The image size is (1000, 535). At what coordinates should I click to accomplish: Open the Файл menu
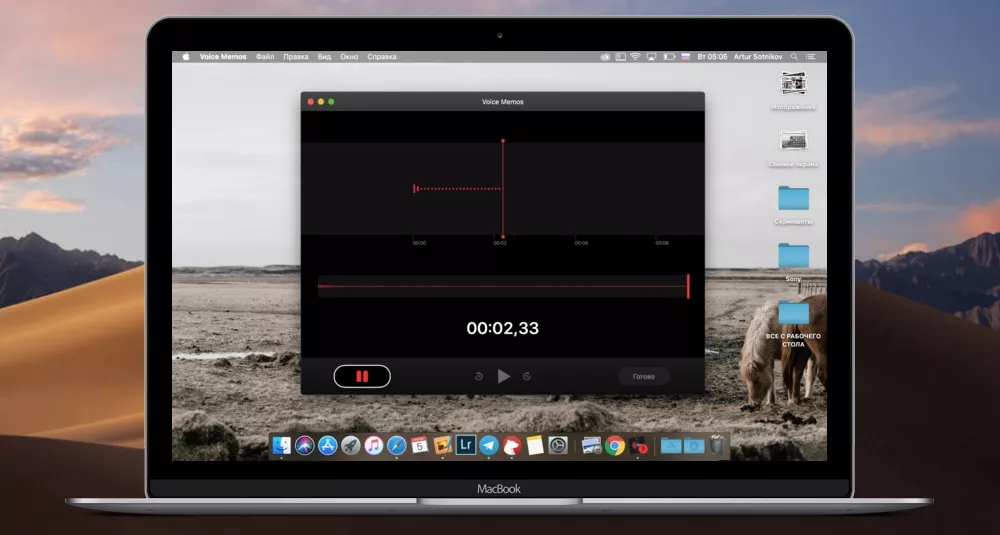click(x=265, y=57)
